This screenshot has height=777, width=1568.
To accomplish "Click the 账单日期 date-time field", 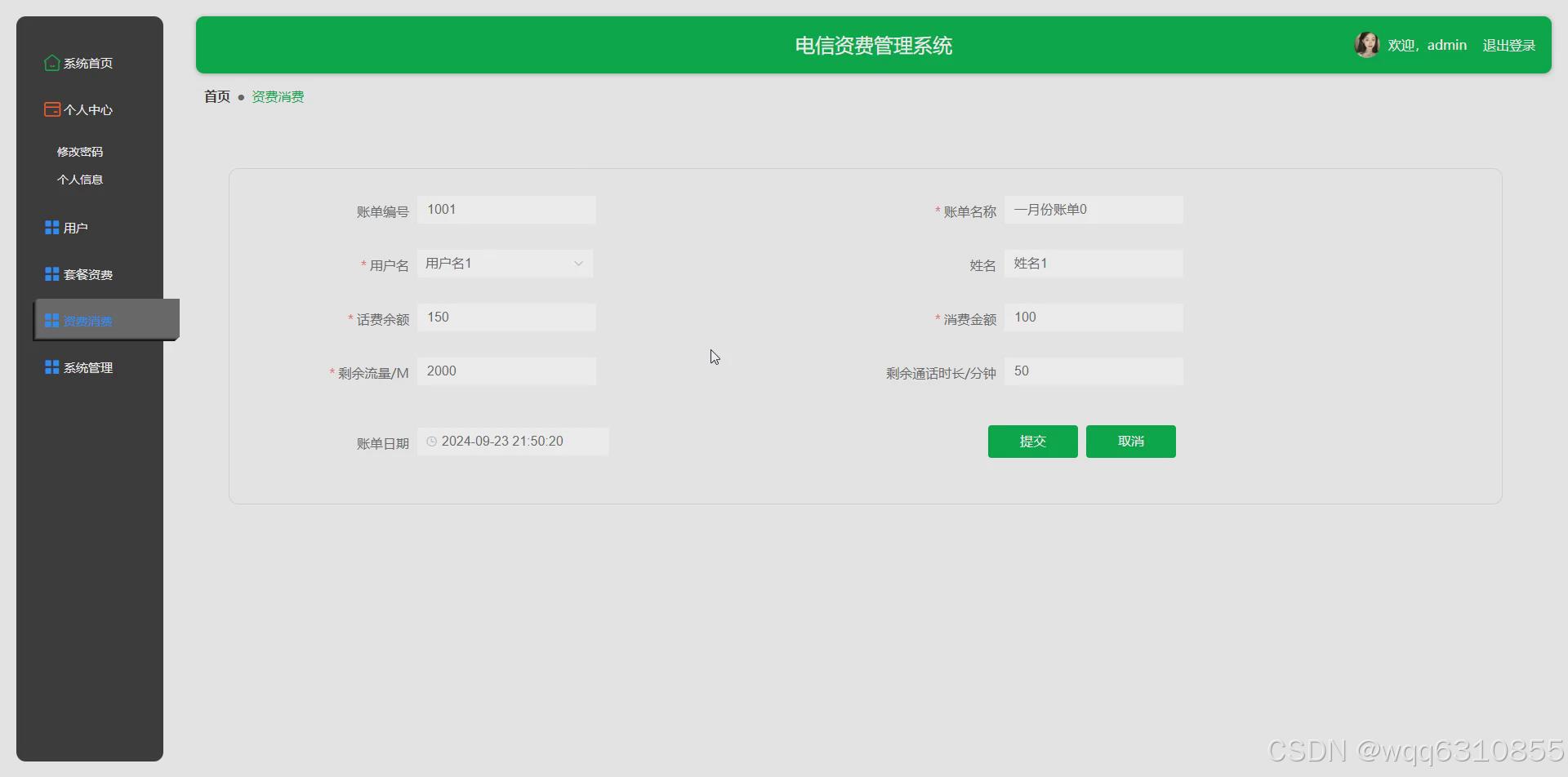I will pyautogui.click(x=513, y=442).
